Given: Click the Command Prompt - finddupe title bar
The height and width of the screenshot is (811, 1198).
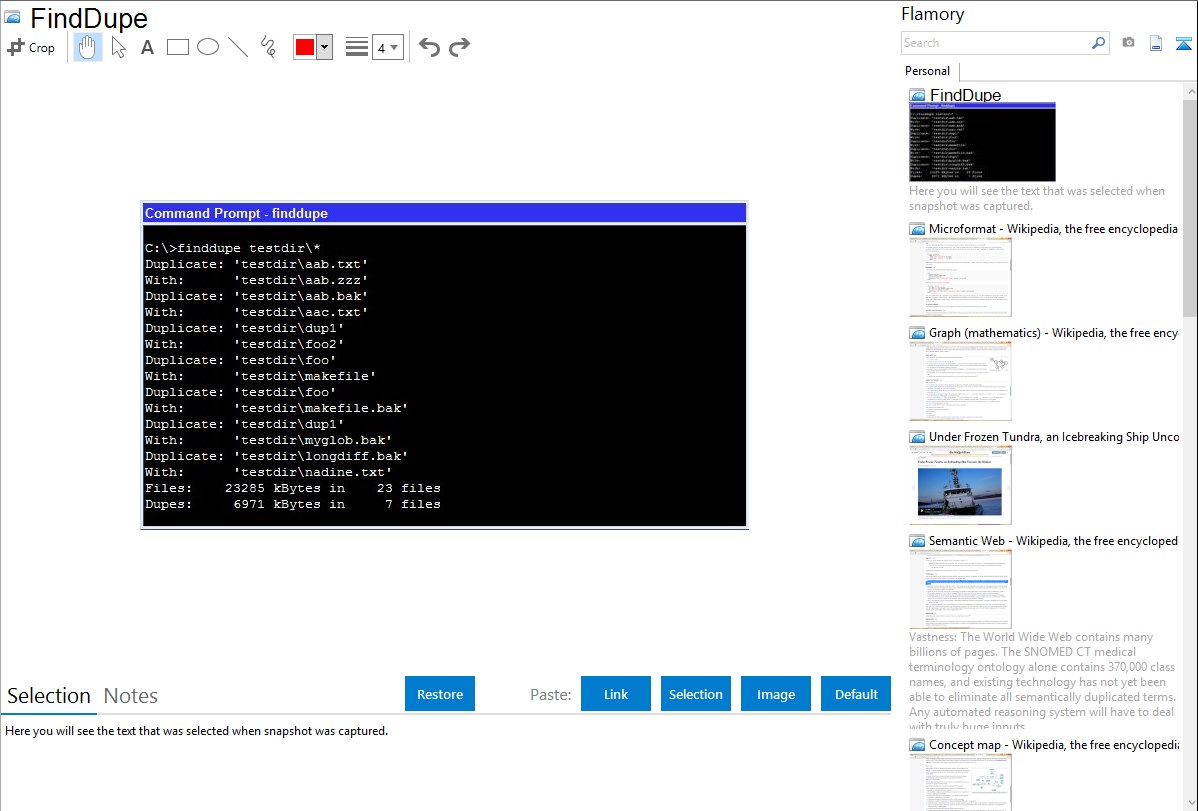Looking at the screenshot, I should coord(444,213).
